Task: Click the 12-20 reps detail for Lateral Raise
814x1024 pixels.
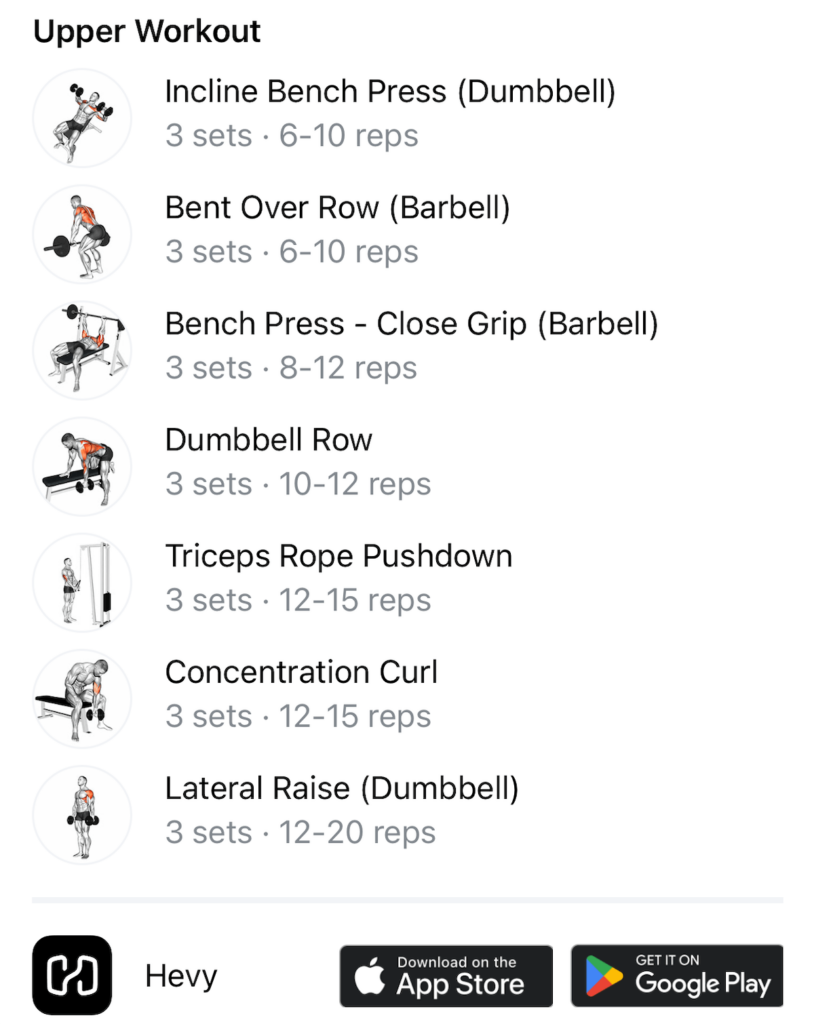Action: [357, 833]
